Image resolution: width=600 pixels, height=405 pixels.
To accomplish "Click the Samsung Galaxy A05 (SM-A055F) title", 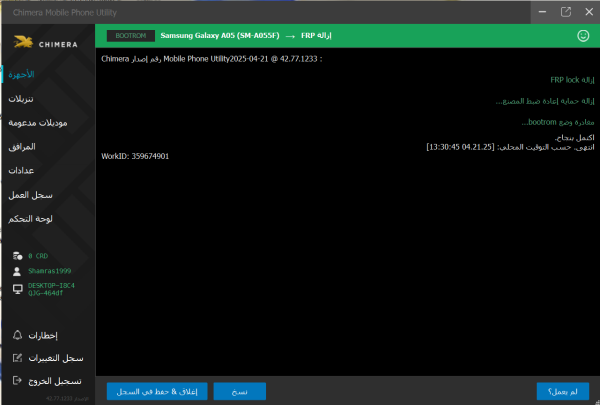I will tap(220, 36).
